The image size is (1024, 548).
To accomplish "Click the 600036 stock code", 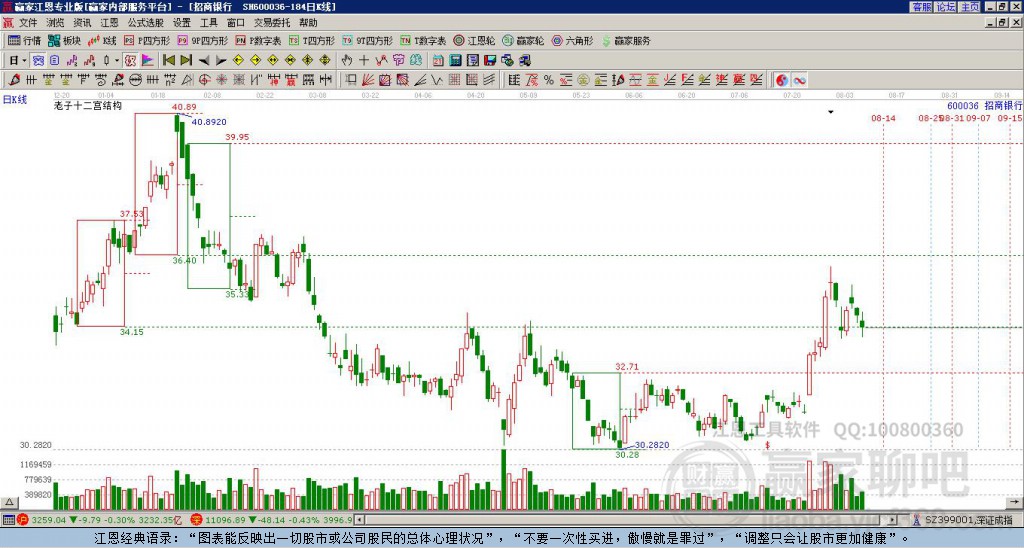I will [963, 105].
